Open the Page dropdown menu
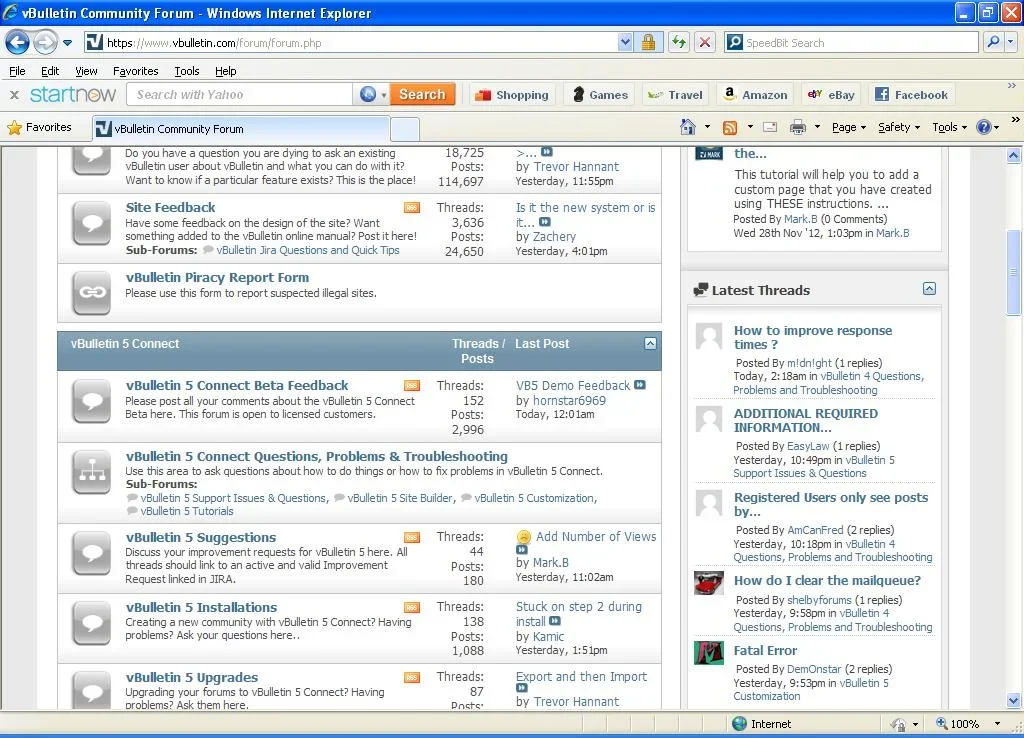1024x738 pixels. (x=848, y=127)
